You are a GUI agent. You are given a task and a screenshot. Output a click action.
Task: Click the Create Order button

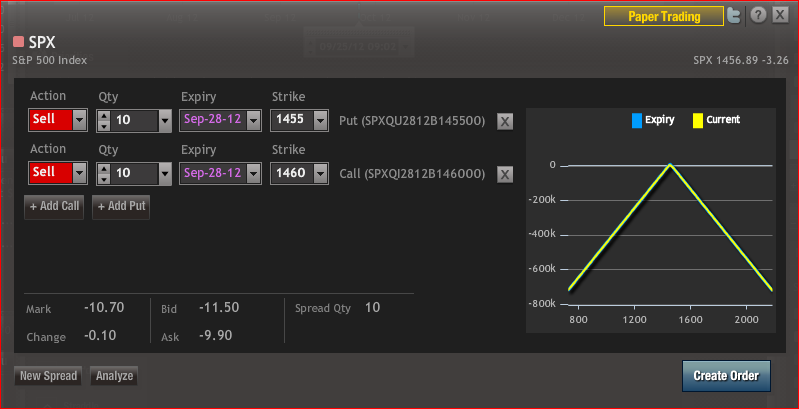click(726, 376)
